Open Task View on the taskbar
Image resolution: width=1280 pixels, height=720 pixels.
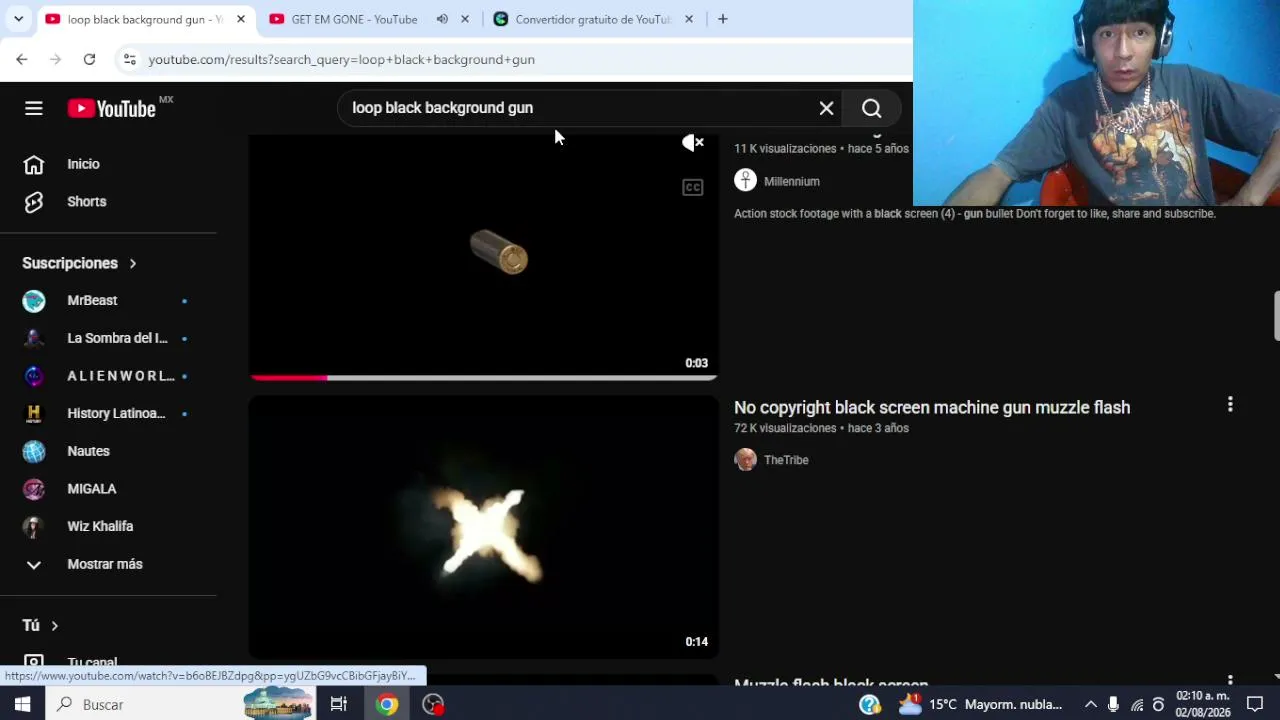[x=339, y=704]
